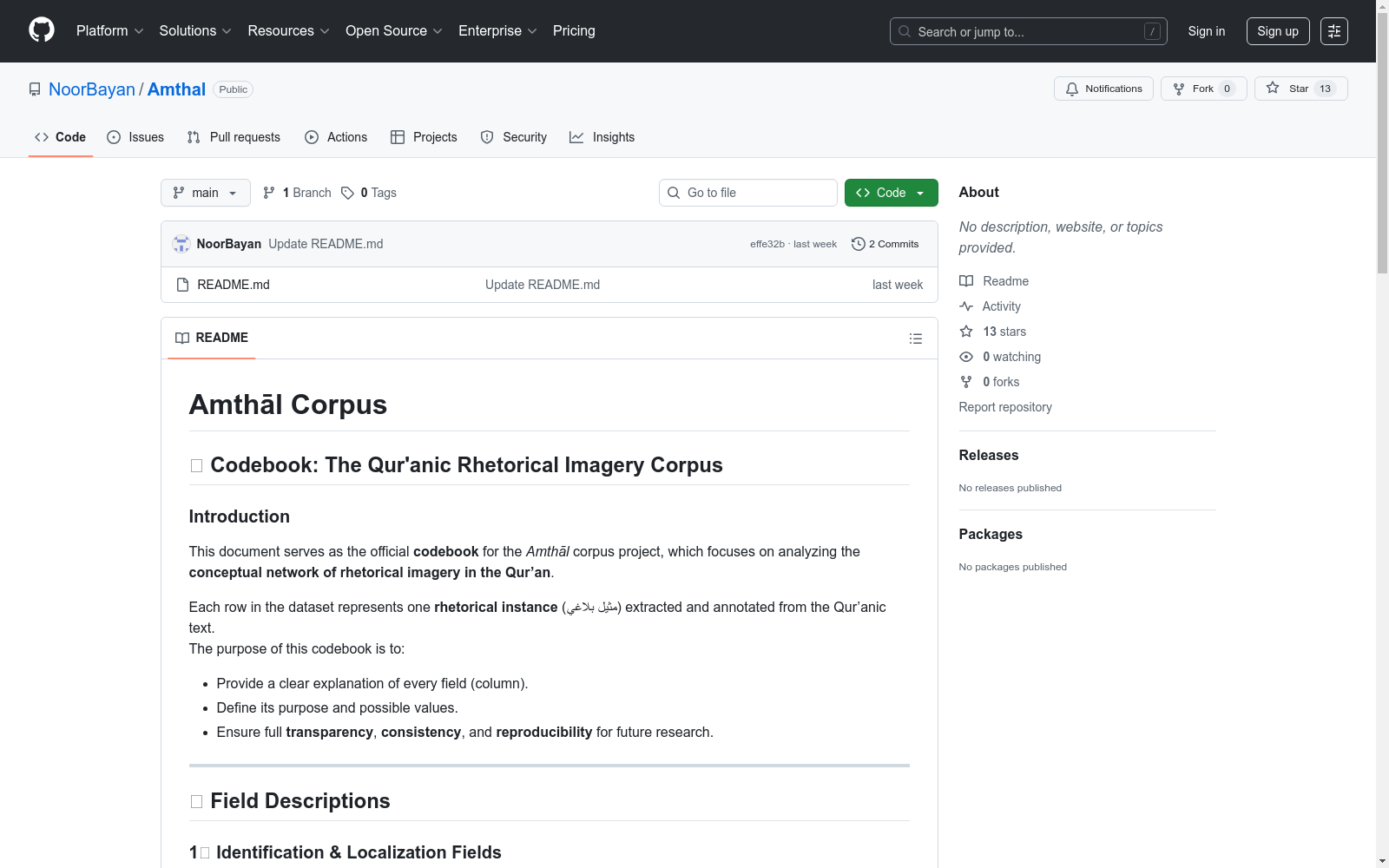Viewport: 1389px width, 868px height.
Task: Expand the Resources menu
Action: 289,31
